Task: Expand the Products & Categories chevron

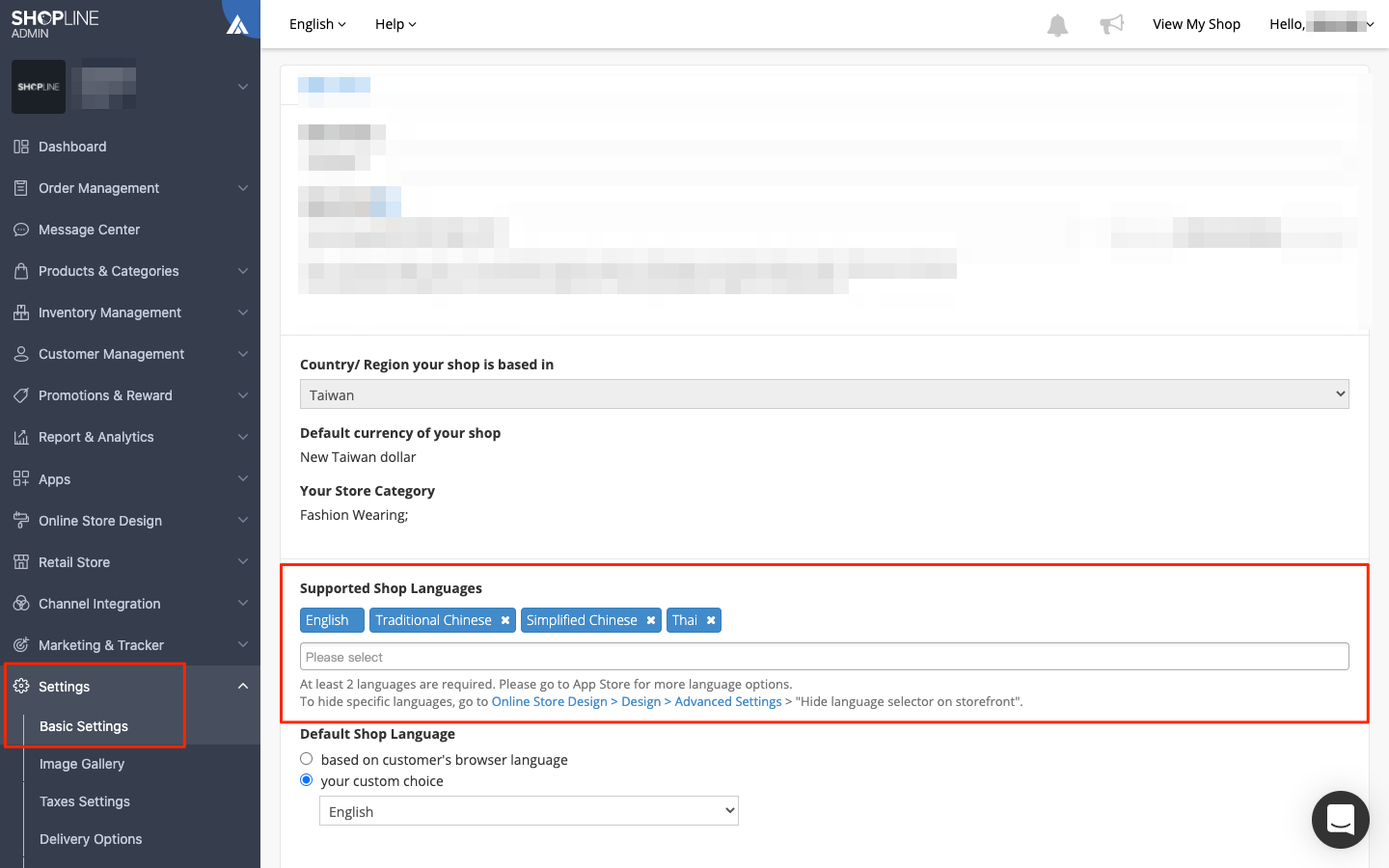Action: pyautogui.click(x=243, y=271)
